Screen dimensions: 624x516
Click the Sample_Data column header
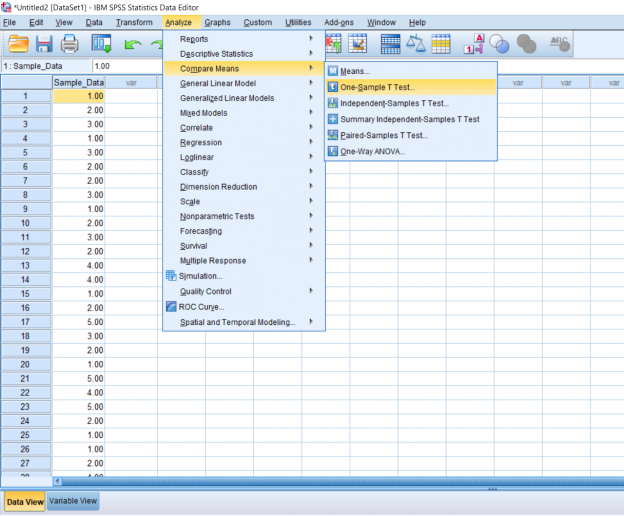pos(79,83)
